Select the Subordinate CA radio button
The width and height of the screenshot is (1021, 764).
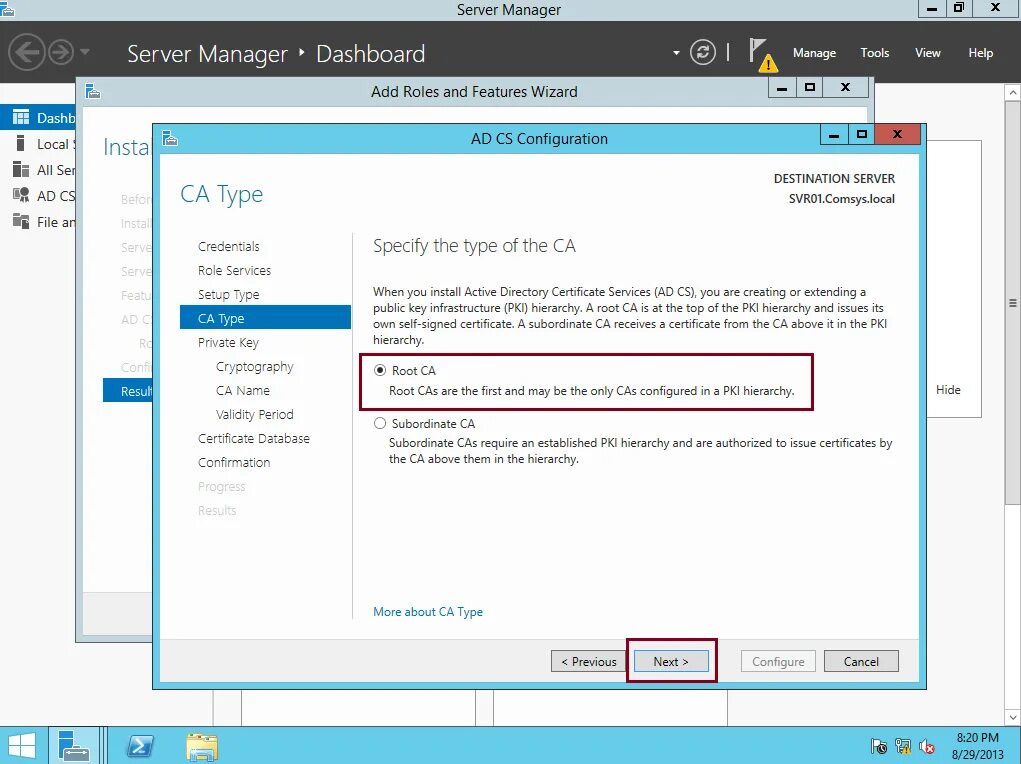coord(380,423)
